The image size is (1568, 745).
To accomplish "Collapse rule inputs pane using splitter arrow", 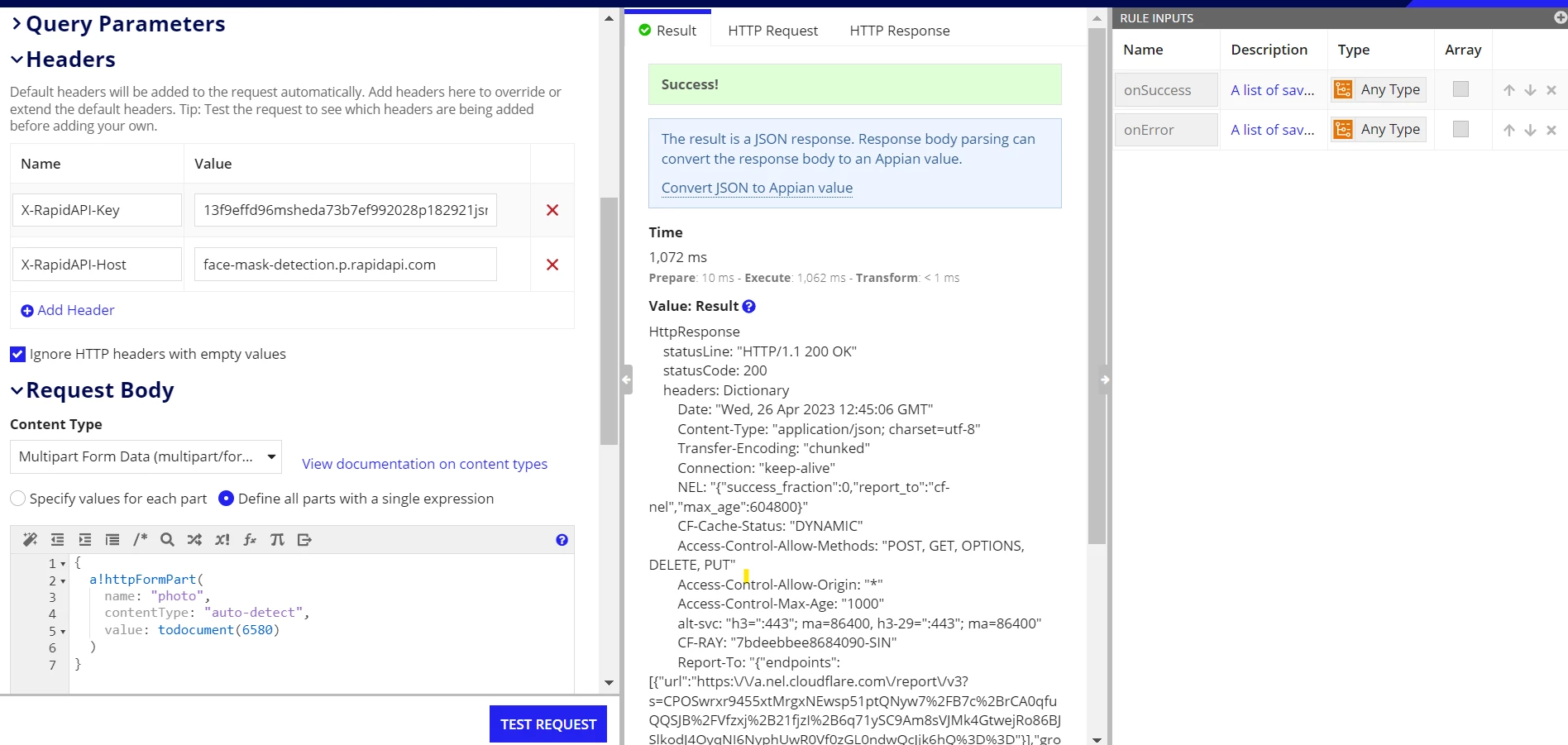I will pos(1105,380).
